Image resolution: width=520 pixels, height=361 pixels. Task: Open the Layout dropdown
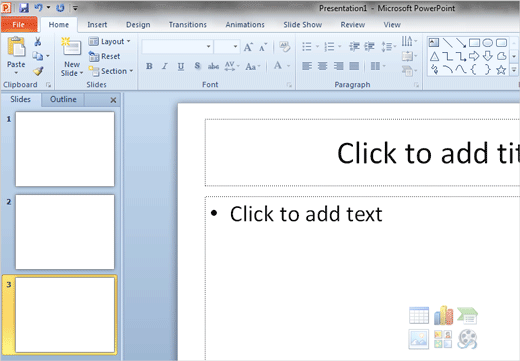coord(110,42)
